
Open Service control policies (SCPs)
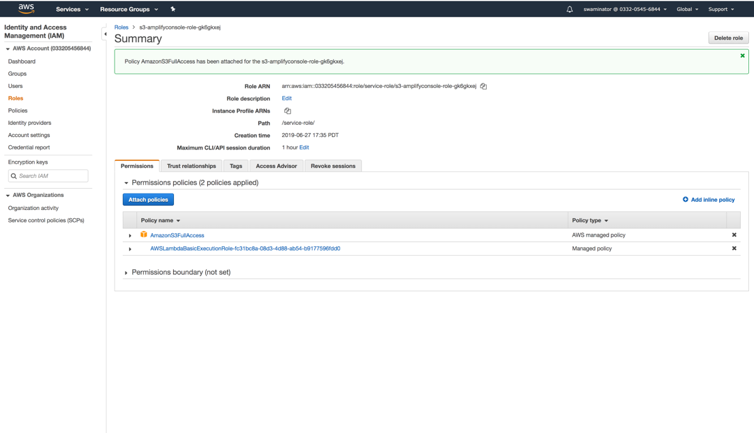[46, 220]
